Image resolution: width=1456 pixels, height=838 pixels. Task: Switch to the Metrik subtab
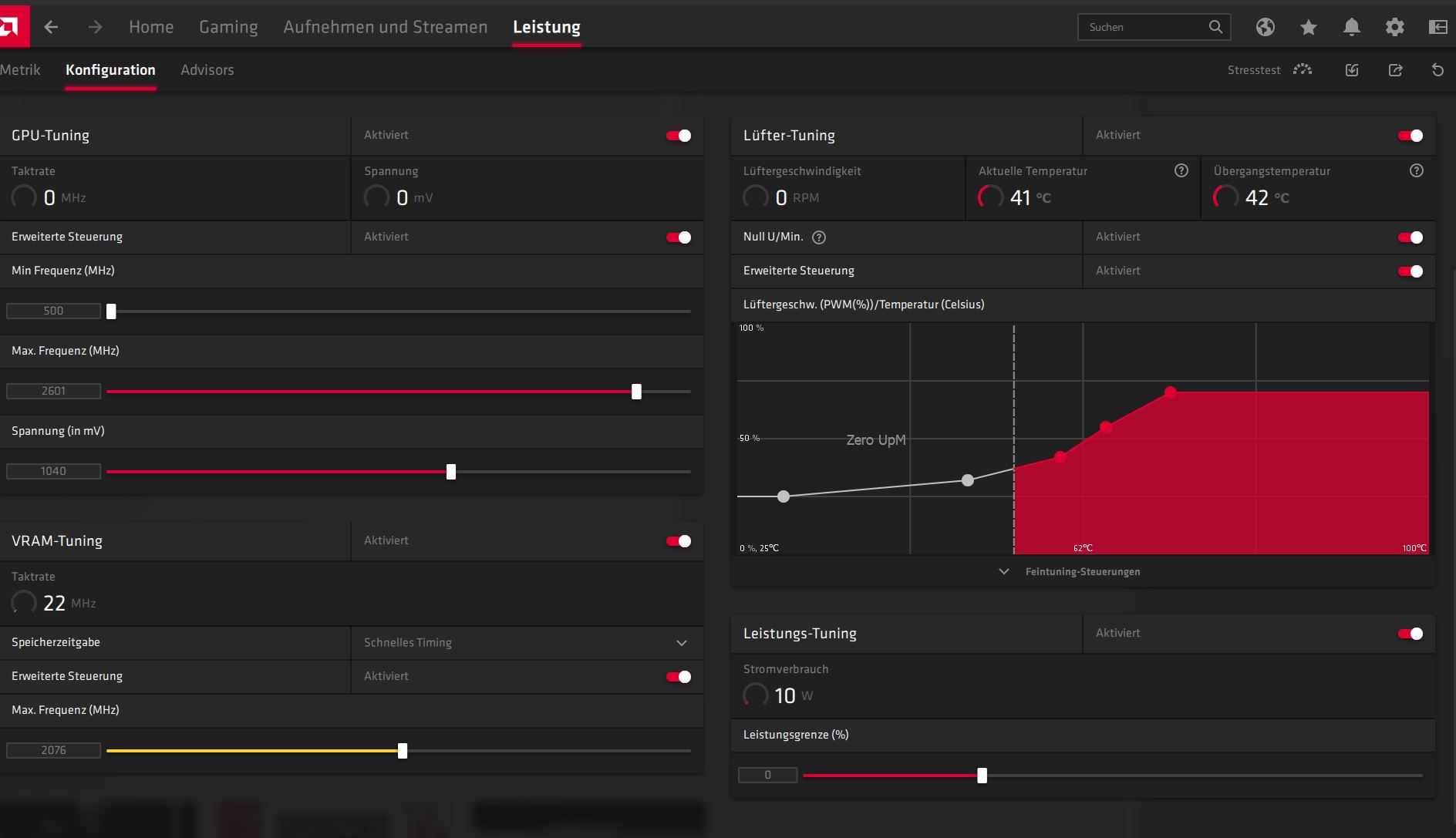point(20,69)
